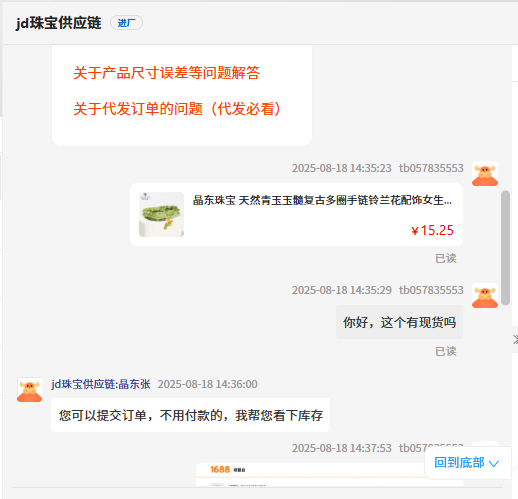The height and width of the screenshot is (499, 518).
Task: Click the jd珠宝供应链 chat title
Action: 59,23
